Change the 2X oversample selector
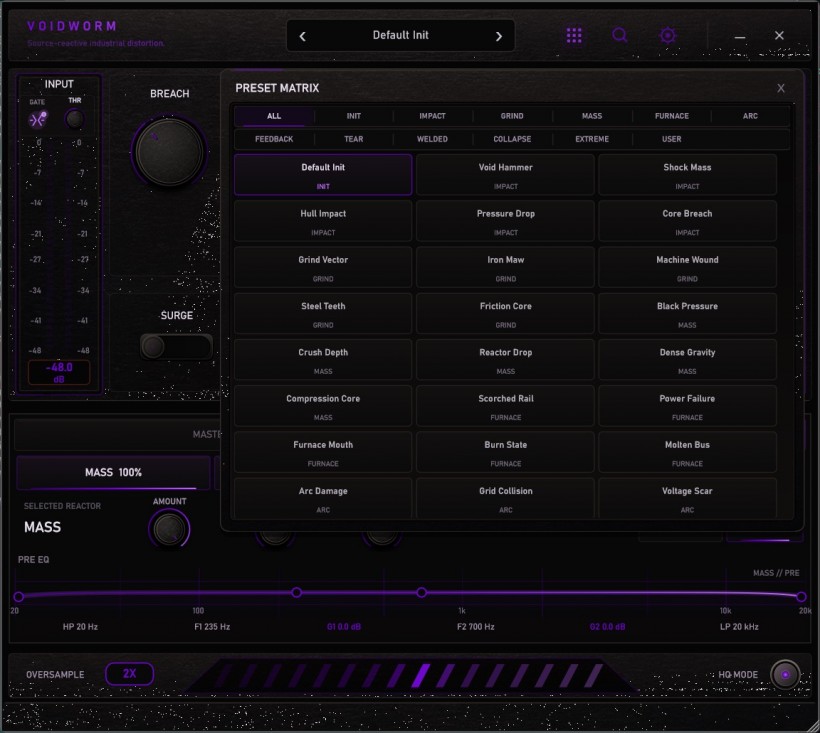The image size is (820, 733). pyautogui.click(x=130, y=673)
